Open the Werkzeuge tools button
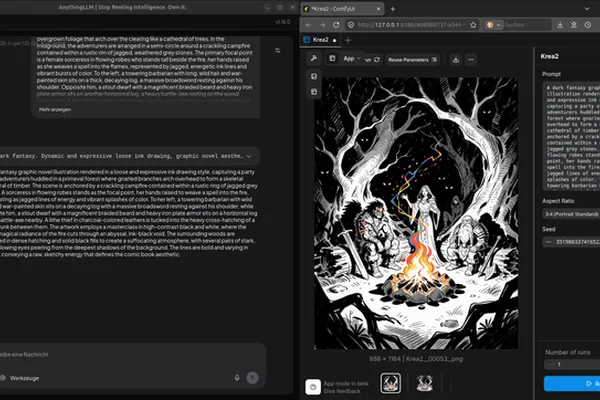This screenshot has width=600, height=400. [x=20, y=378]
